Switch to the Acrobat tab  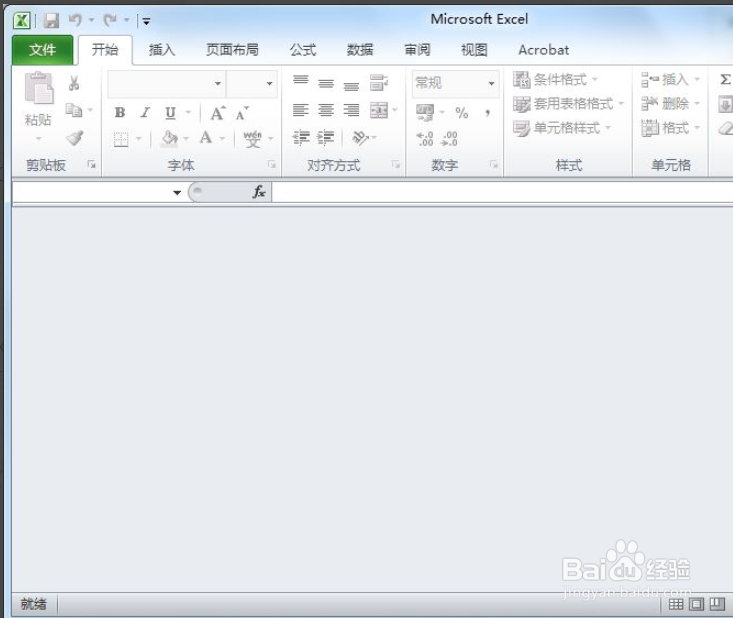(544, 50)
